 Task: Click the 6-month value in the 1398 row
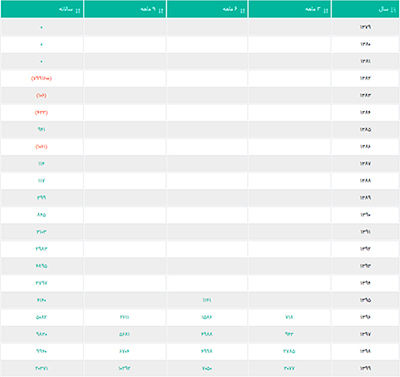point(207,351)
